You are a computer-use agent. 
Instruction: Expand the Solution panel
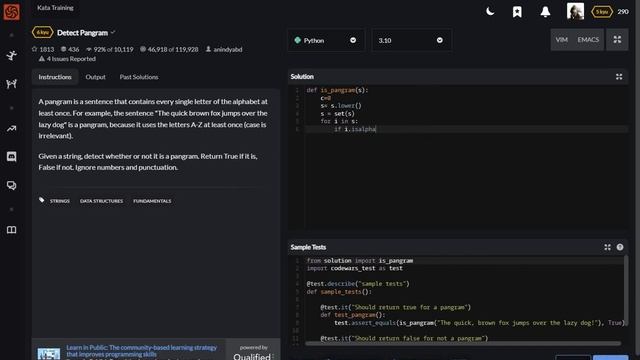[x=619, y=76]
